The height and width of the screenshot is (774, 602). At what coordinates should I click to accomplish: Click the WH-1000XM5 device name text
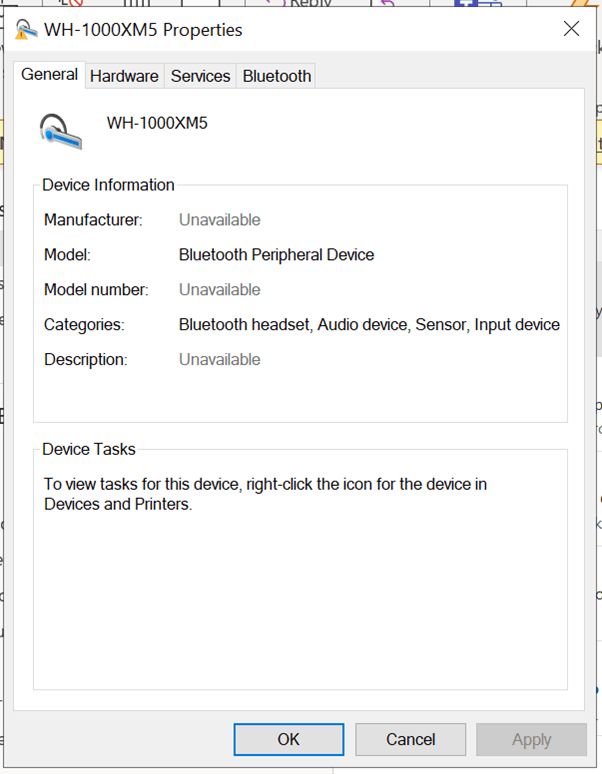pos(157,123)
